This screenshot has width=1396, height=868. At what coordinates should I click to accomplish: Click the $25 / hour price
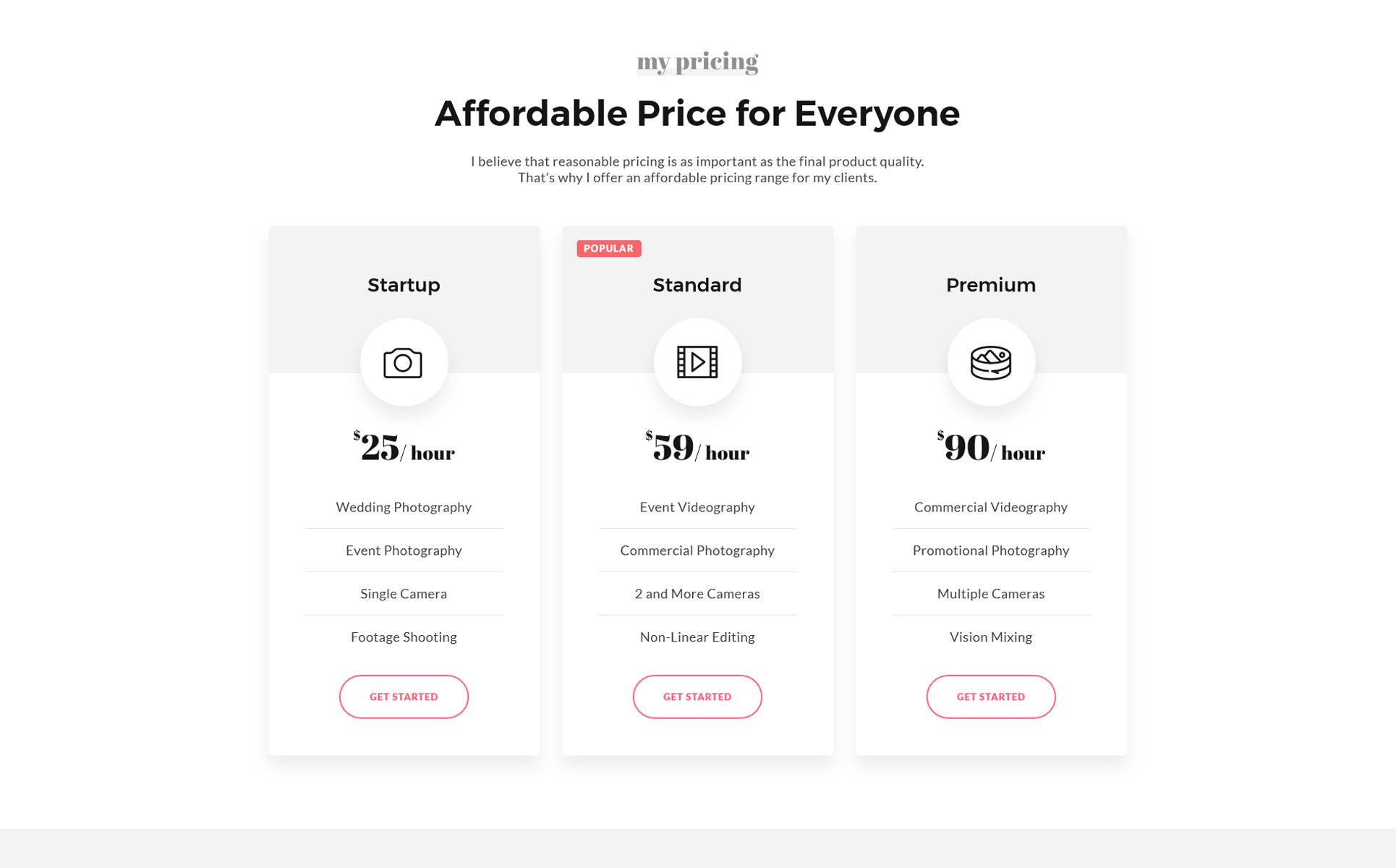tap(404, 448)
